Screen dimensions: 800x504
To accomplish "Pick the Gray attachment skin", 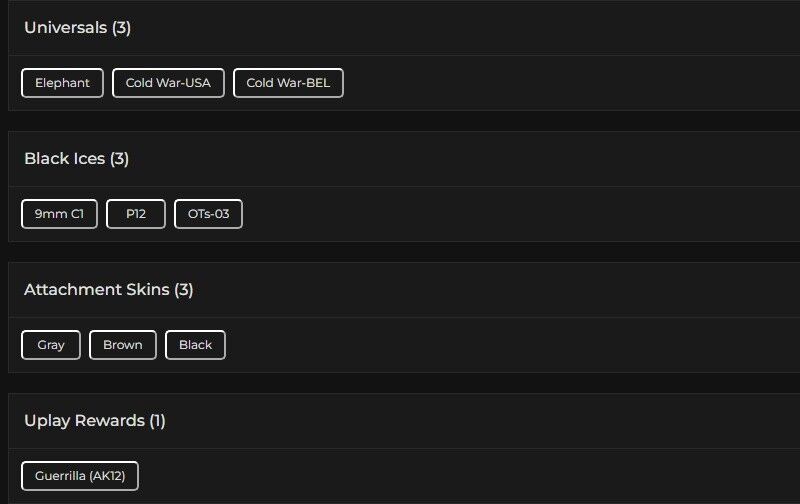I will pyautogui.click(x=51, y=345).
